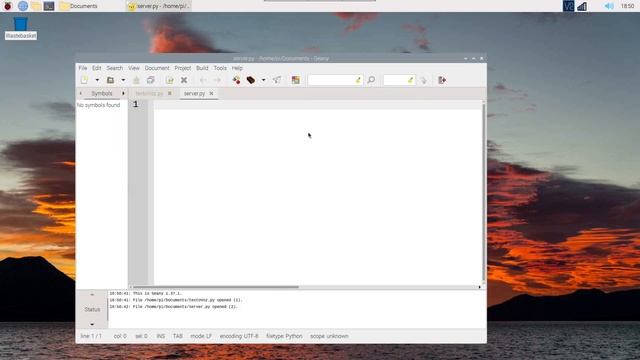This screenshot has height=360, width=640.
Task: Click 'encoding: UTF-8' in status bar
Action: pos(239,336)
